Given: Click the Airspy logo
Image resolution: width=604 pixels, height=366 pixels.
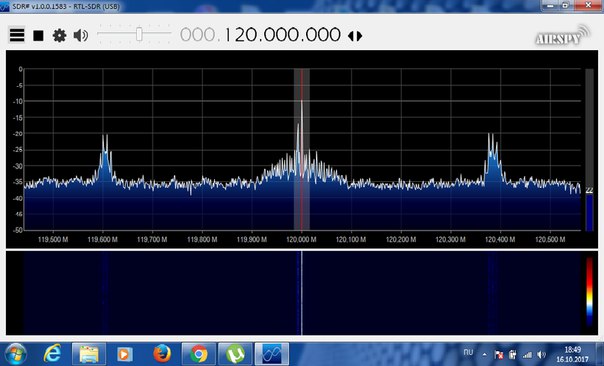Looking at the screenshot, I should [x=562, y=35].
